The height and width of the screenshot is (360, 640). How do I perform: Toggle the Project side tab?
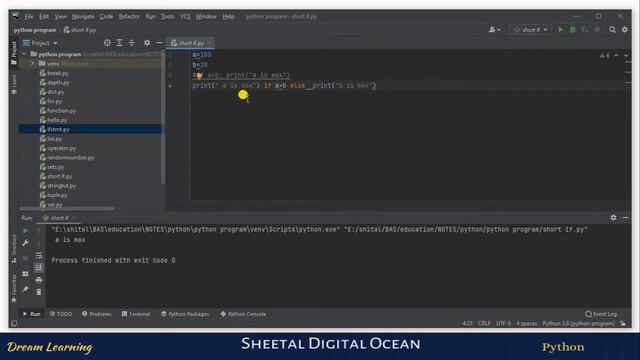click(x=14, y=52)
